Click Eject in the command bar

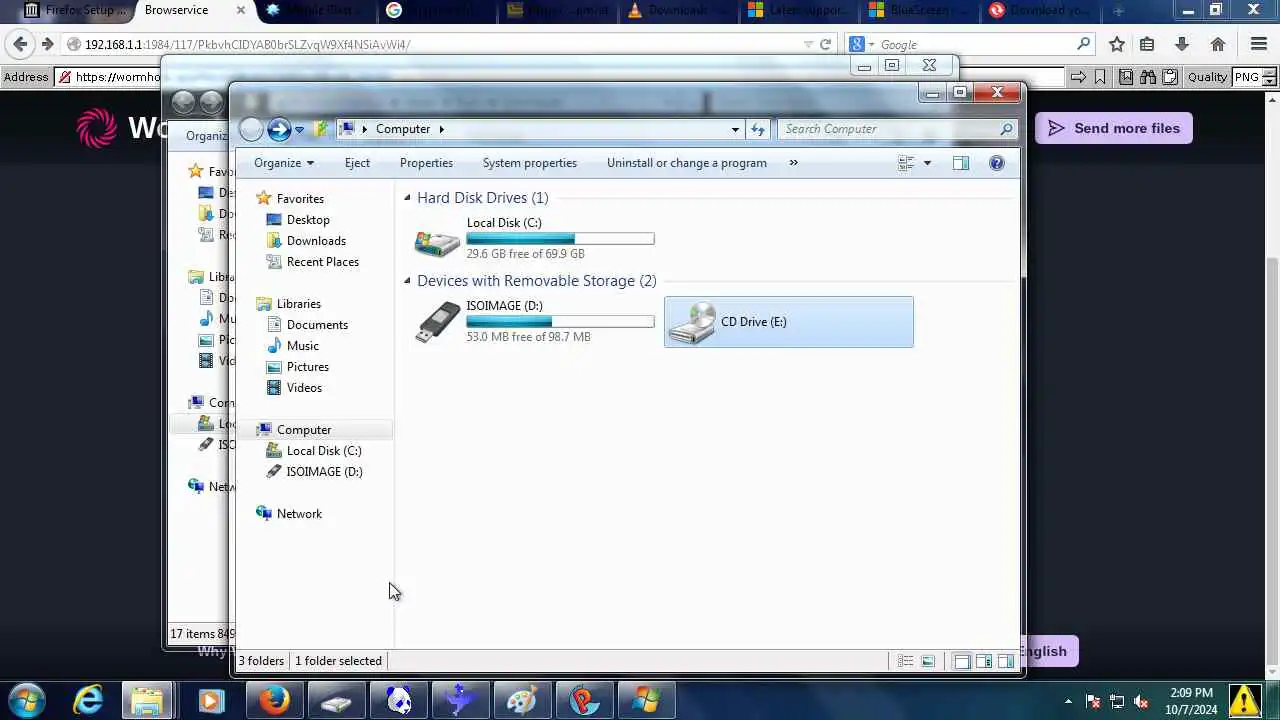[357, 163]
